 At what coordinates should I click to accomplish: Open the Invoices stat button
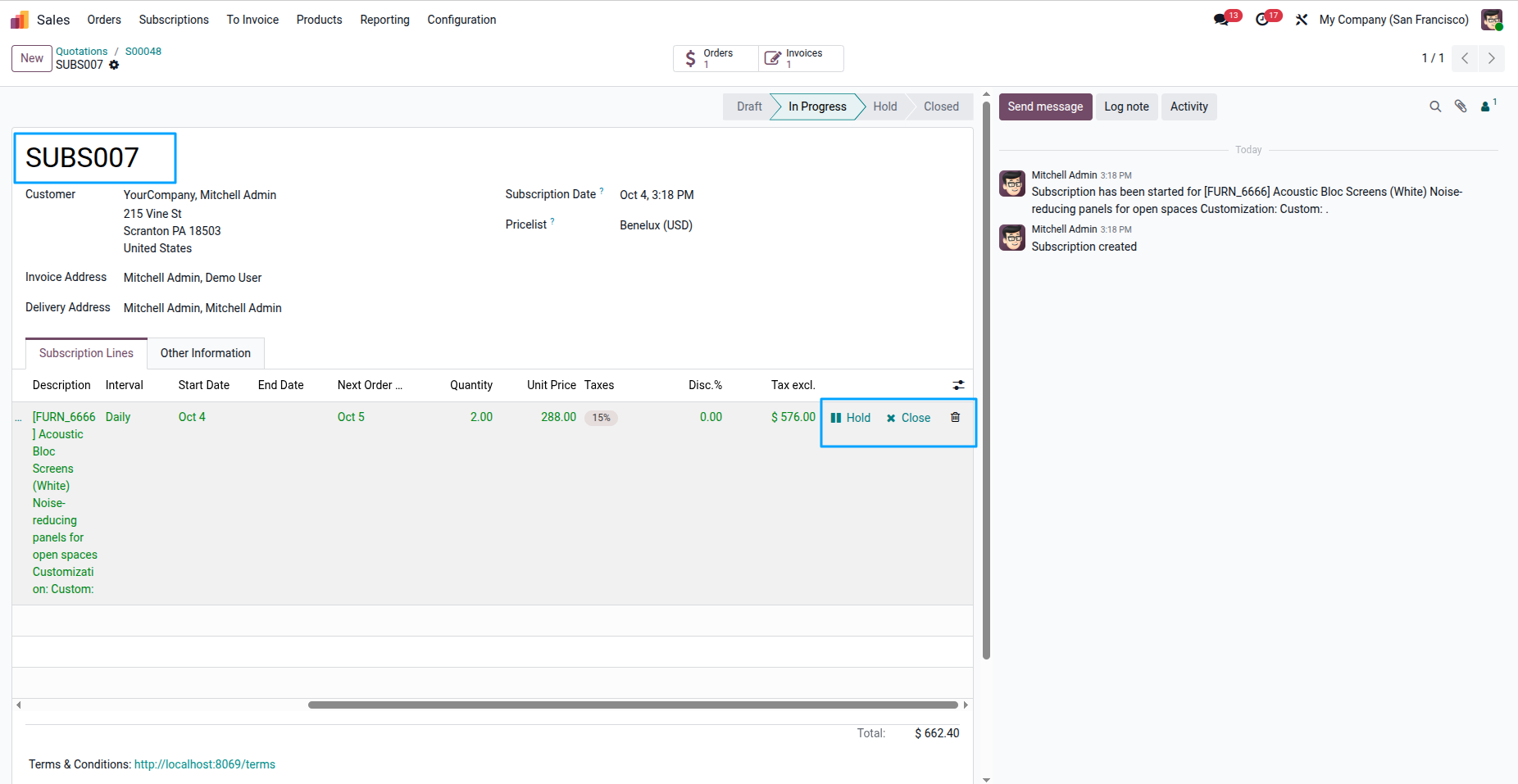[801, 58]
